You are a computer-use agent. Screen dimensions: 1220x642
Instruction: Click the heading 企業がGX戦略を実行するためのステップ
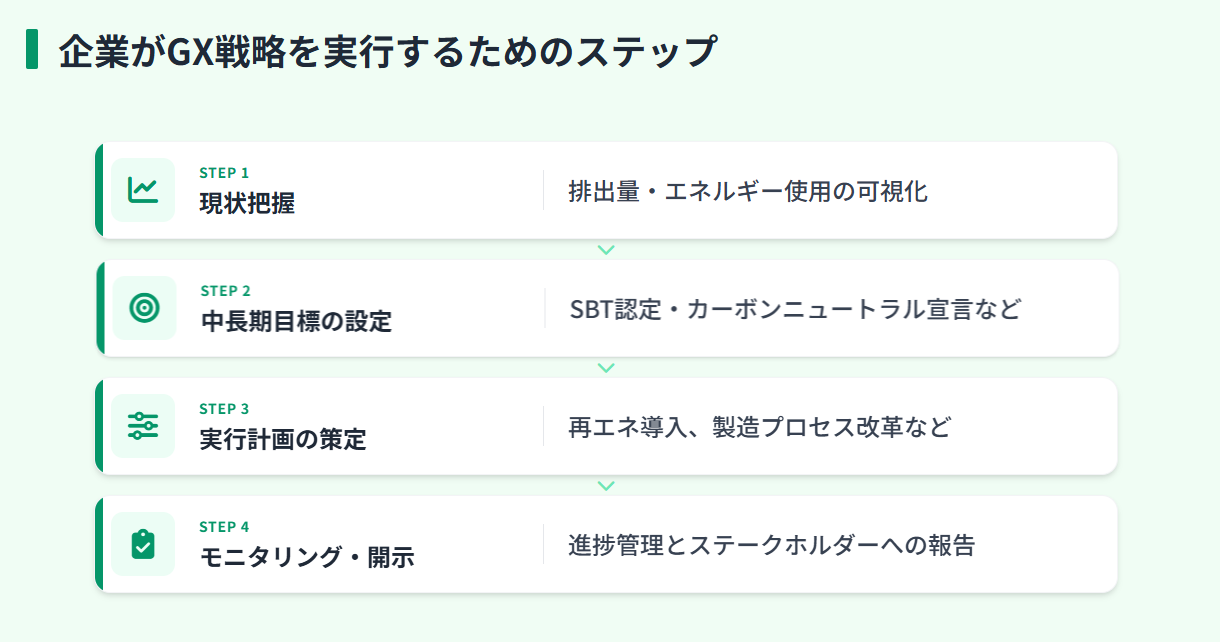point(388,51)
